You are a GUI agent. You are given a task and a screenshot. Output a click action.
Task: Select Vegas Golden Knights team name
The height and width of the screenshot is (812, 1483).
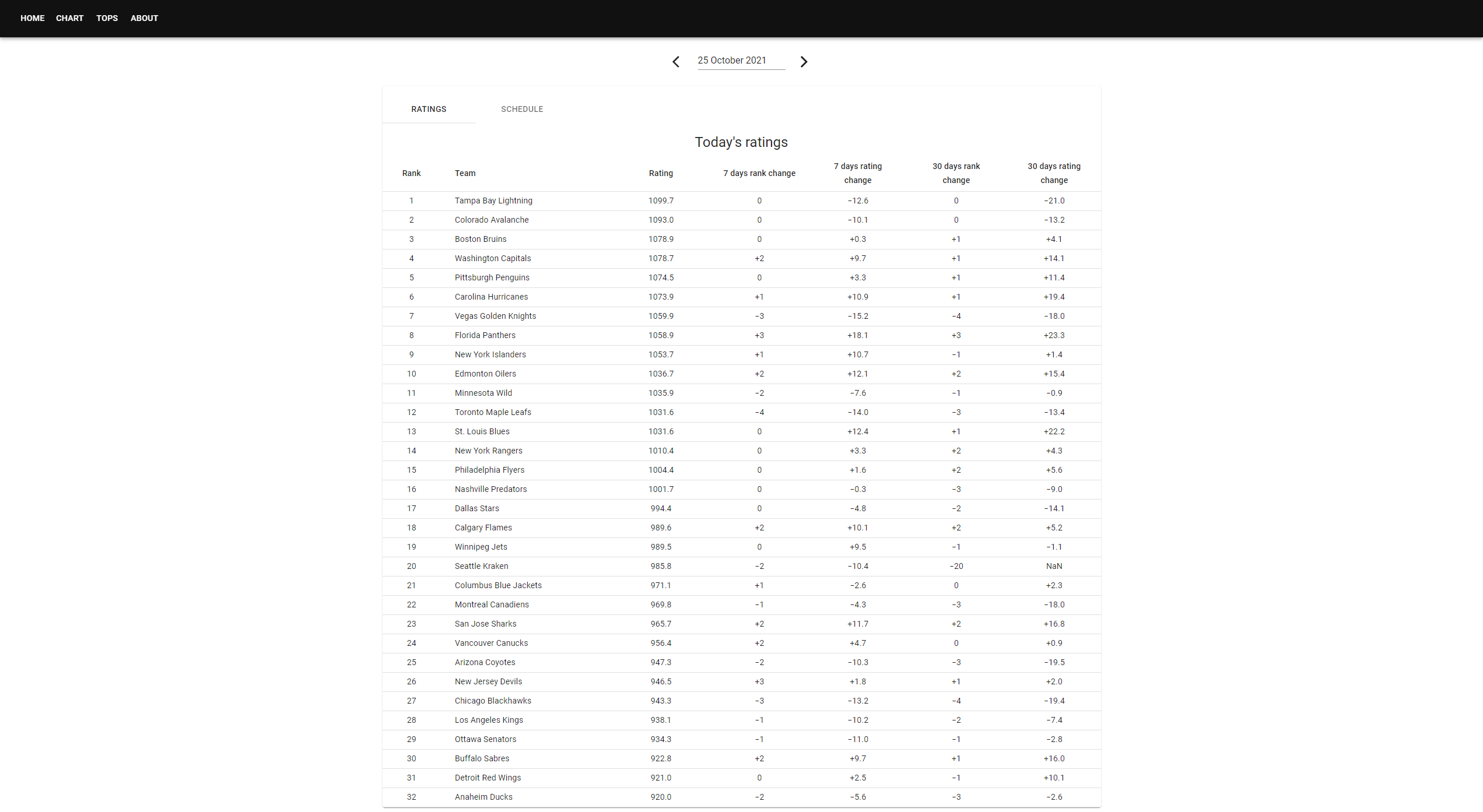click(x=495, y=316)
